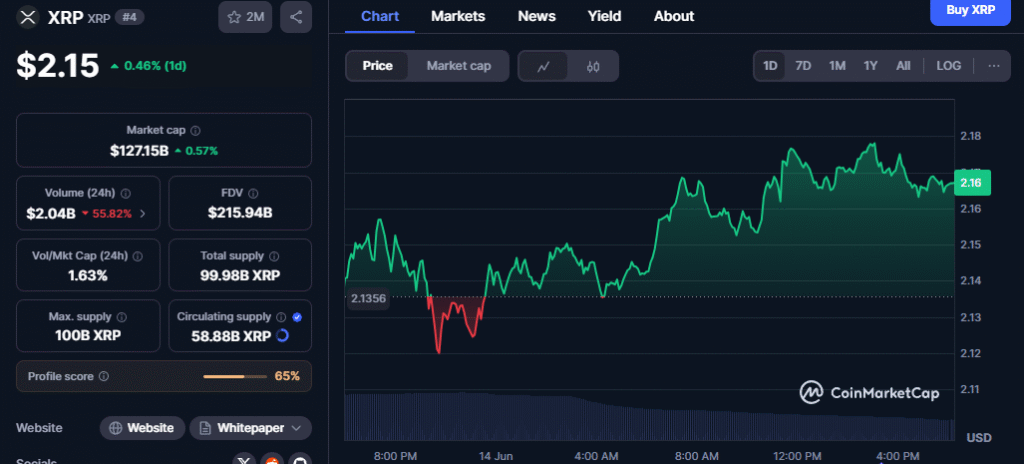1024x464 pixels.
Task: Click the USD currency label on chart
Action: (978, 437)
